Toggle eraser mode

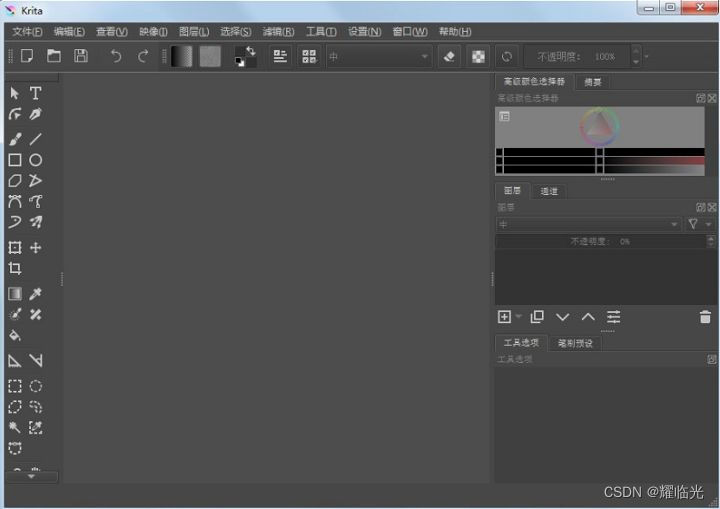pyautogui.click(x=449, y=57)
